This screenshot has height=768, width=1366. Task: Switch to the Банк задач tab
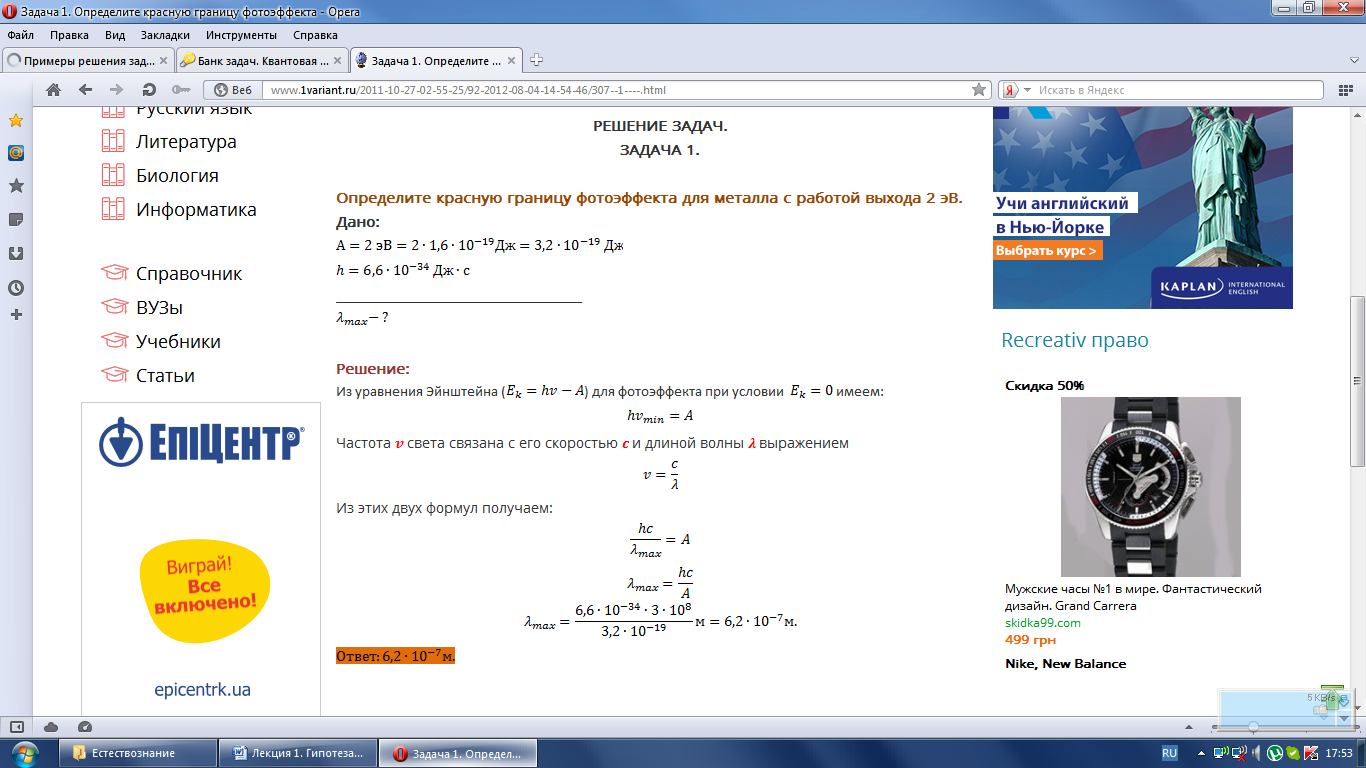[262, 60]
